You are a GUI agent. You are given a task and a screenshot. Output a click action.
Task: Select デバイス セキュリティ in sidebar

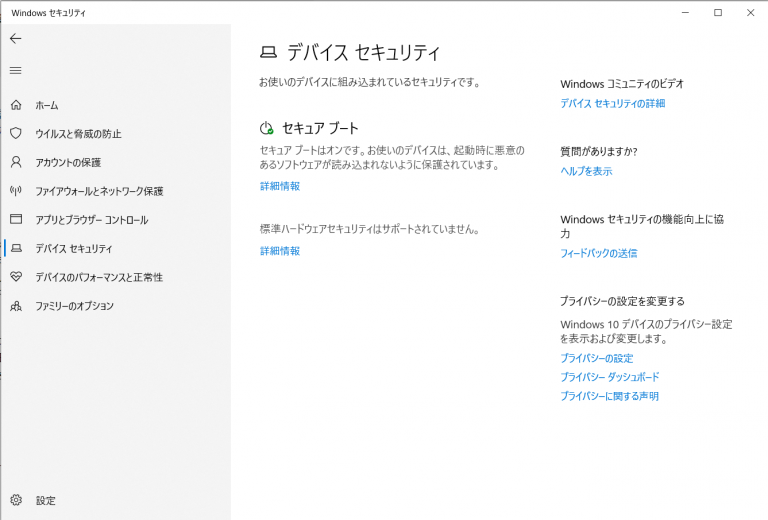point(74,249)
